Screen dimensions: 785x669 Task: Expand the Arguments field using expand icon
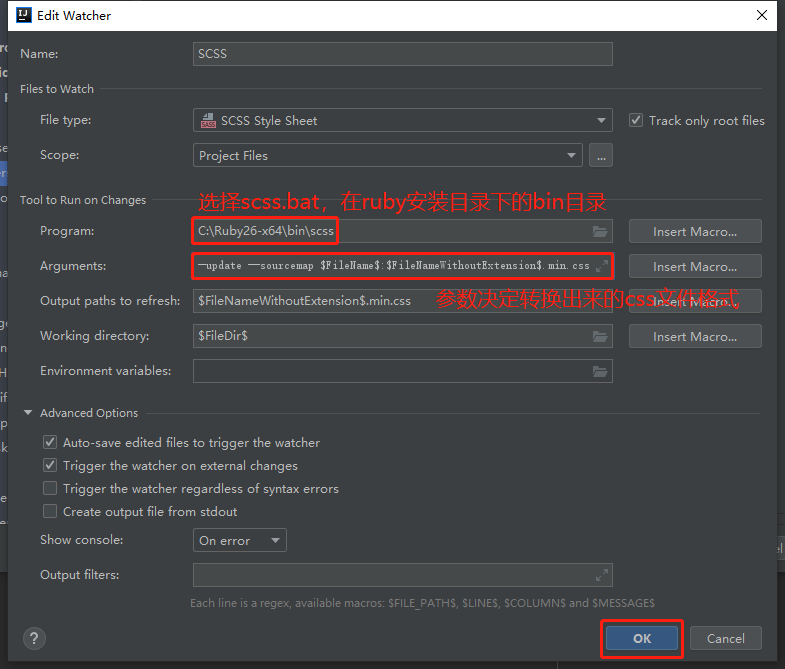pyautogui.click(x=602, y=266)
